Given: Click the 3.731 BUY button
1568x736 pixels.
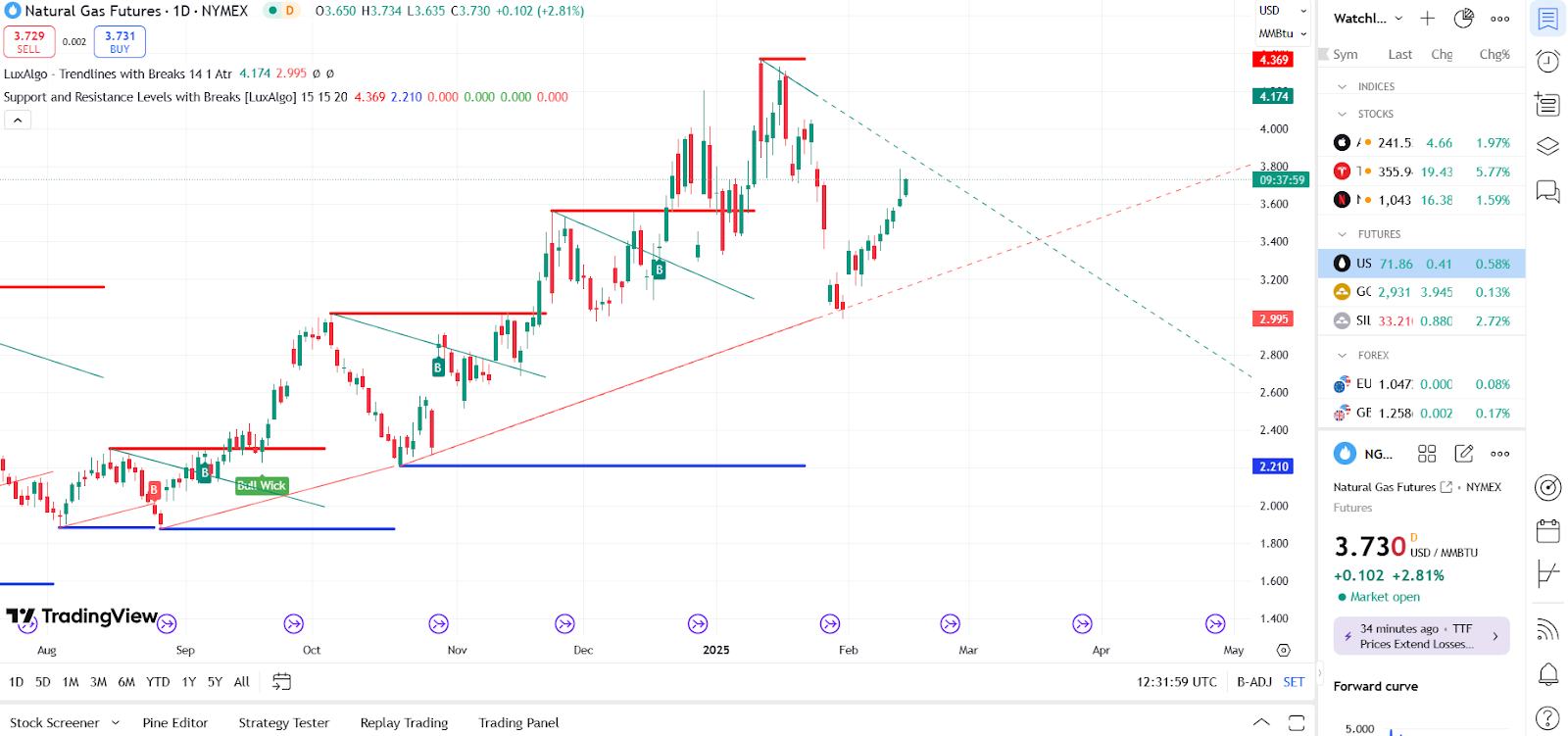Looking at the screenshot, I should (x=120, y=42).
